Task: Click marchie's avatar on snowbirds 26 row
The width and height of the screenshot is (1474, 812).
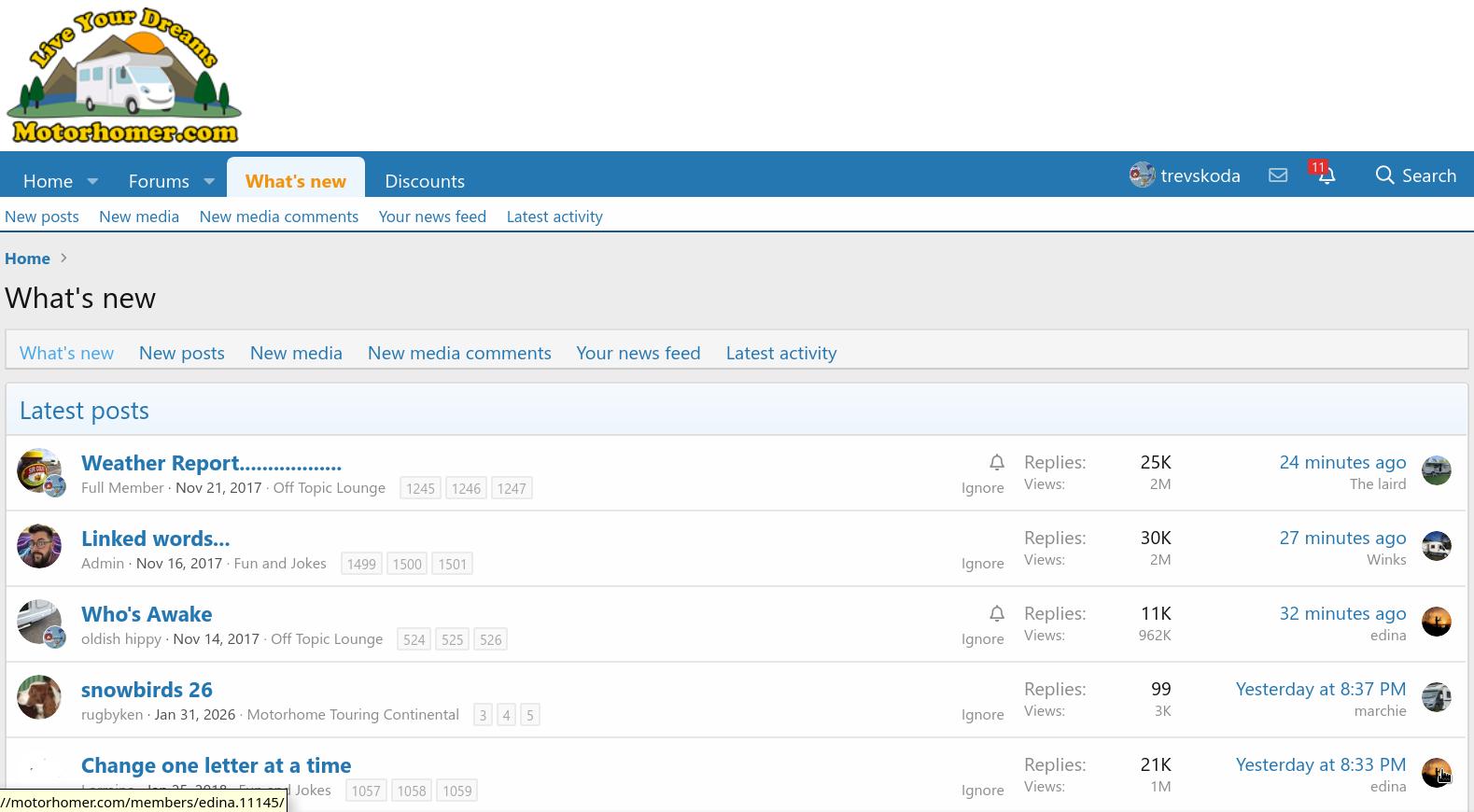Action: coord(1436,697)
